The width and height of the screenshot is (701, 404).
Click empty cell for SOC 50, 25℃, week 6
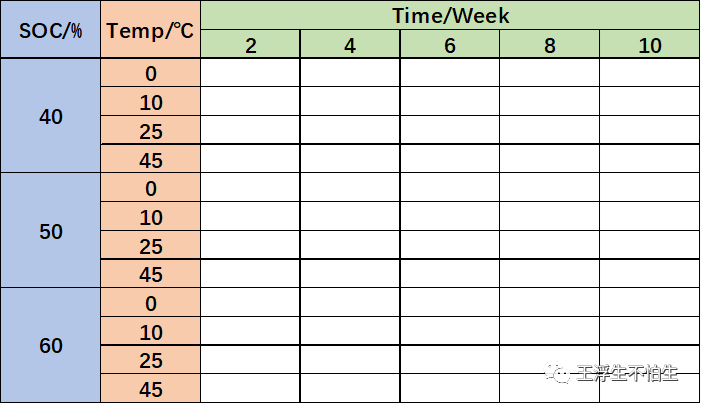[450, 245]
